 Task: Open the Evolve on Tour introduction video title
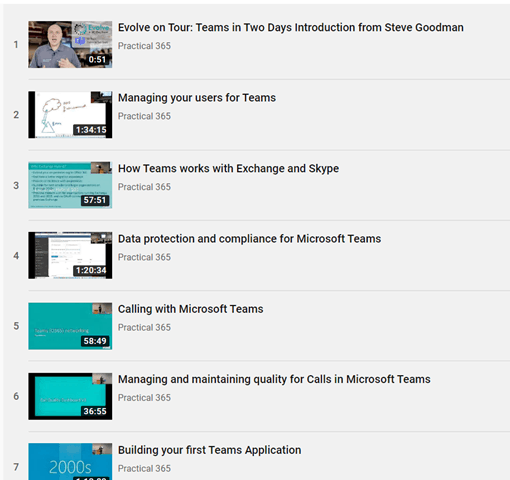click(291, 27)
